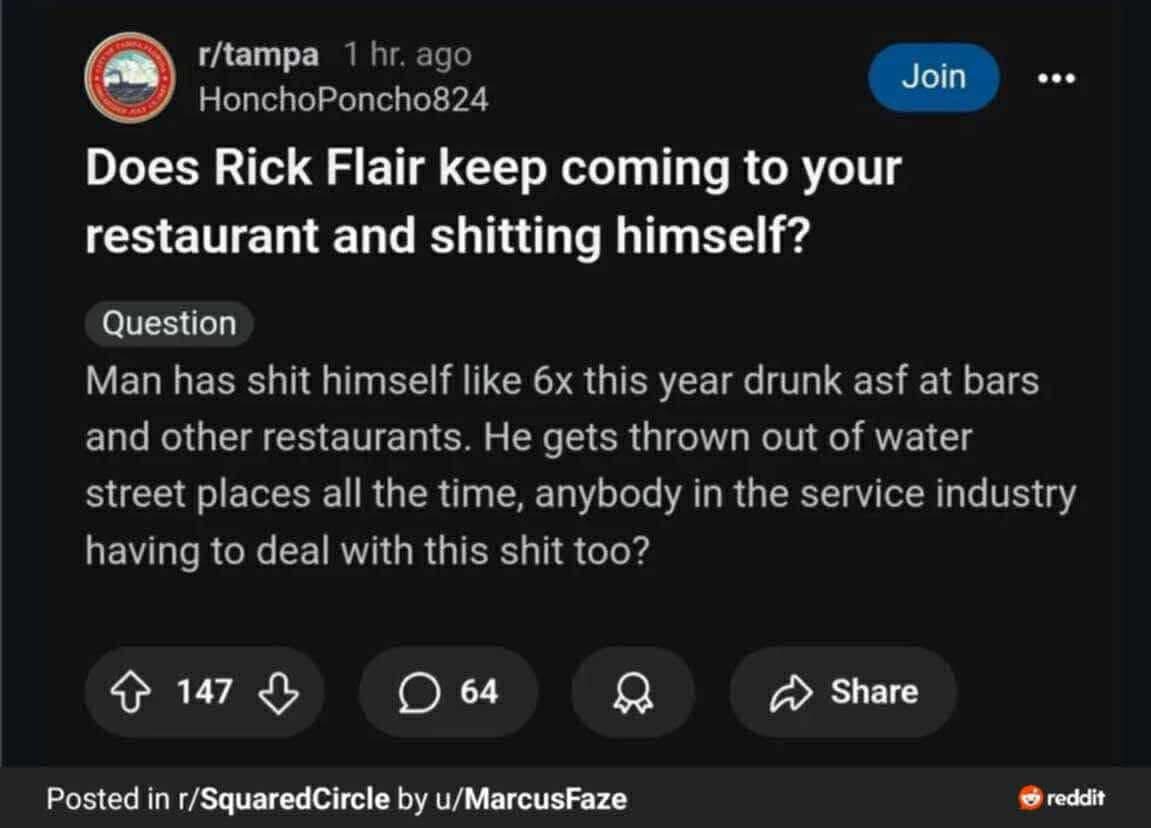Join the r/tampa community
Viewport: 1151px width, 828px height.
click(x=933, y=77)
